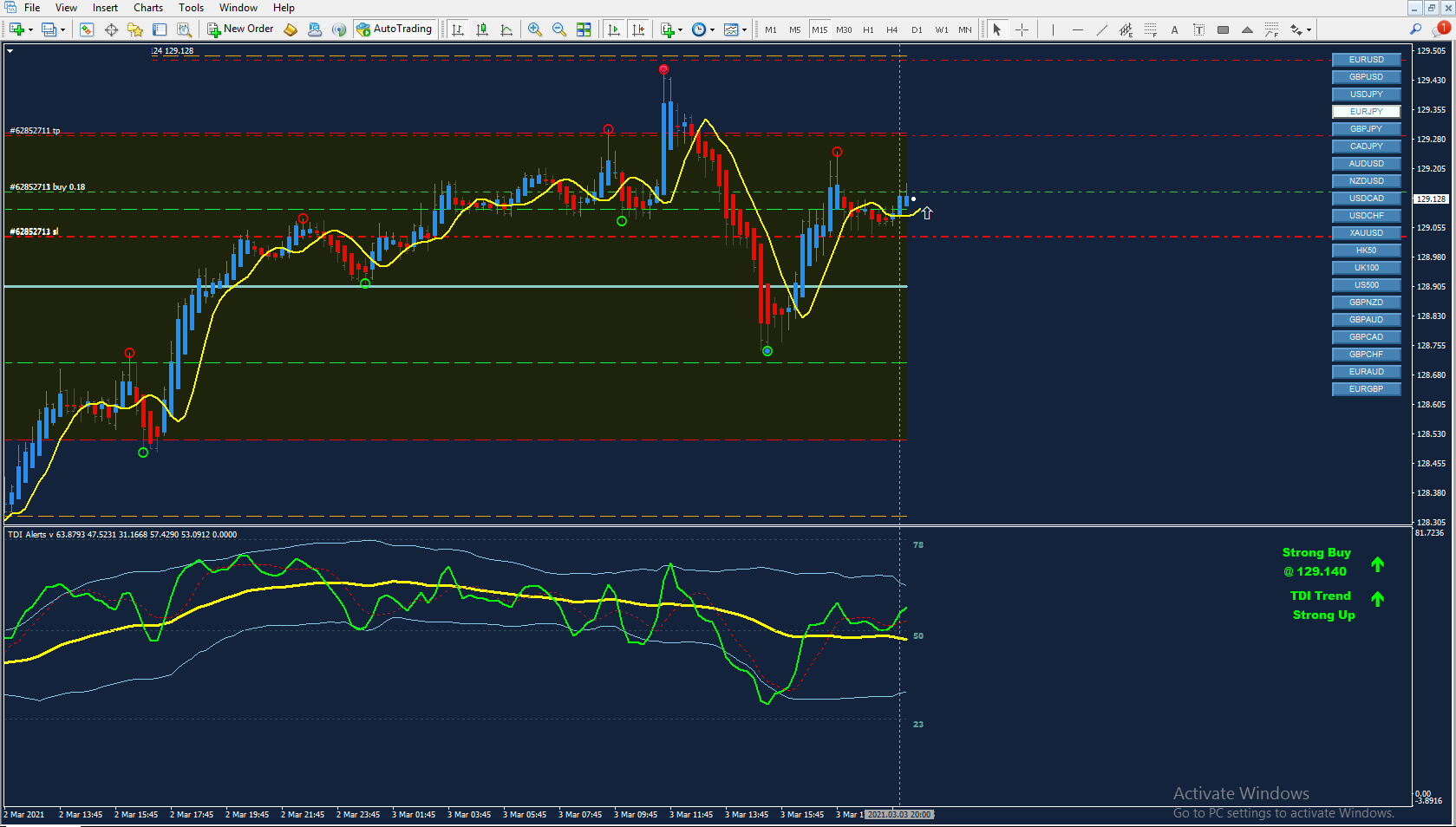
Task: Open the Insert menu
Action: coord(105,8)
